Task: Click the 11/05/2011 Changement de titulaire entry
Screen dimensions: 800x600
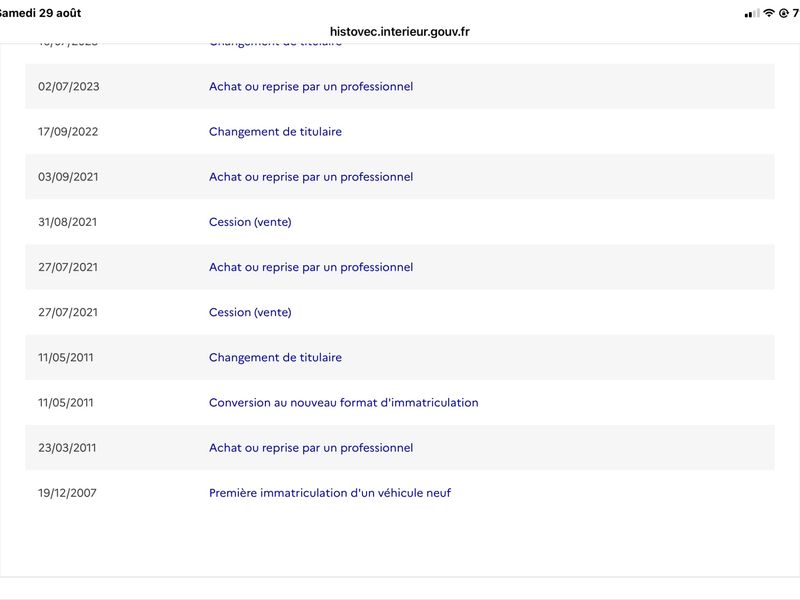Action: coord(400,357)
